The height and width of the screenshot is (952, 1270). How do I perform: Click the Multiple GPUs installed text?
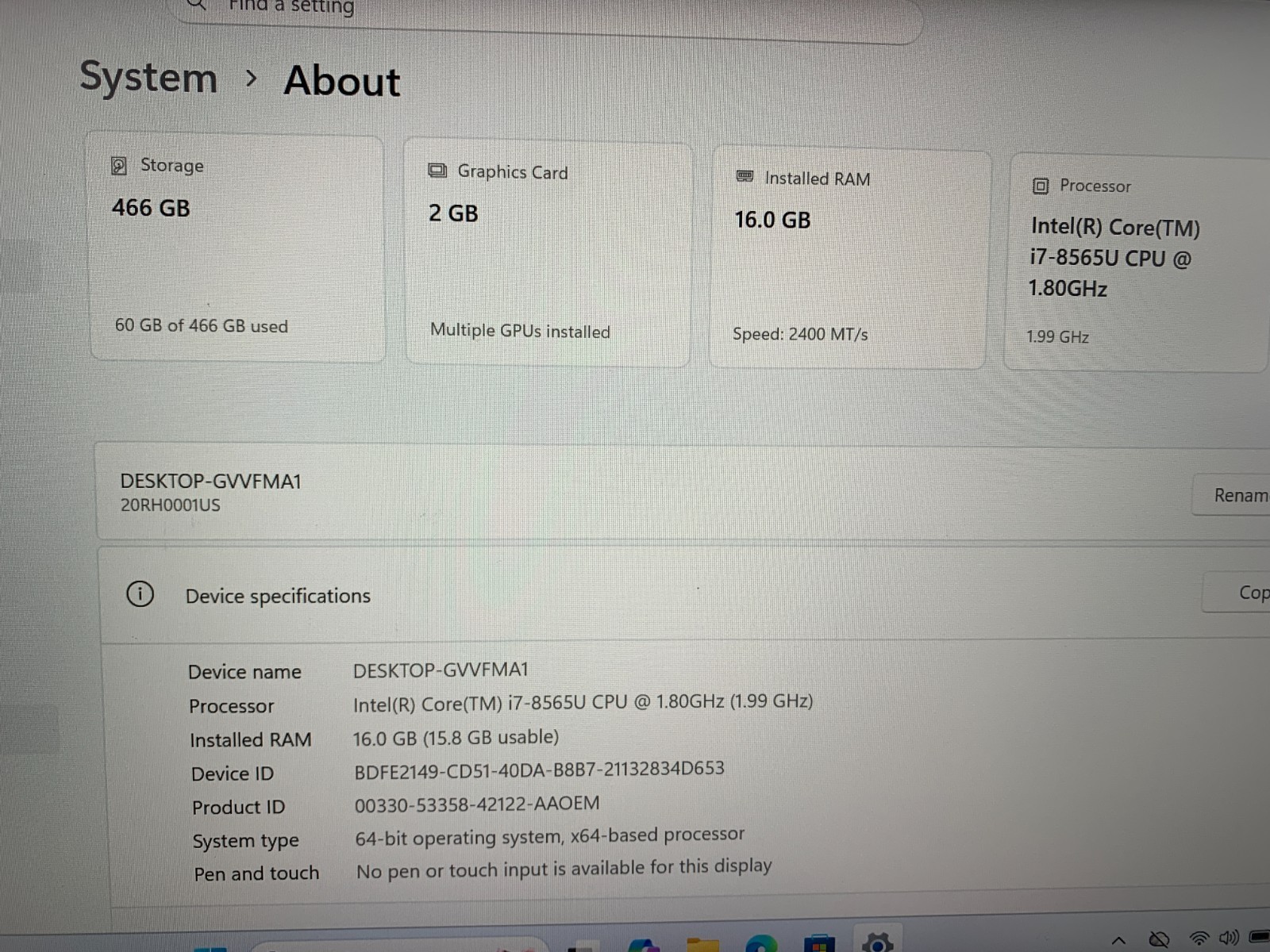pos(520,331)
